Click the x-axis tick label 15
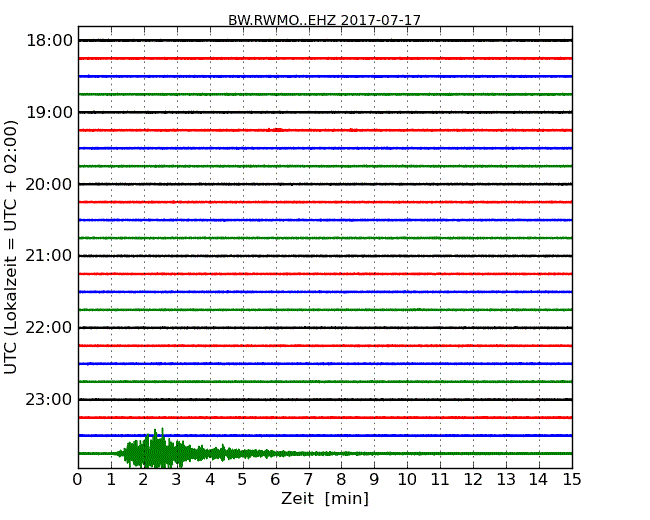The image size is (650, 520). click(x=572, y=479)
